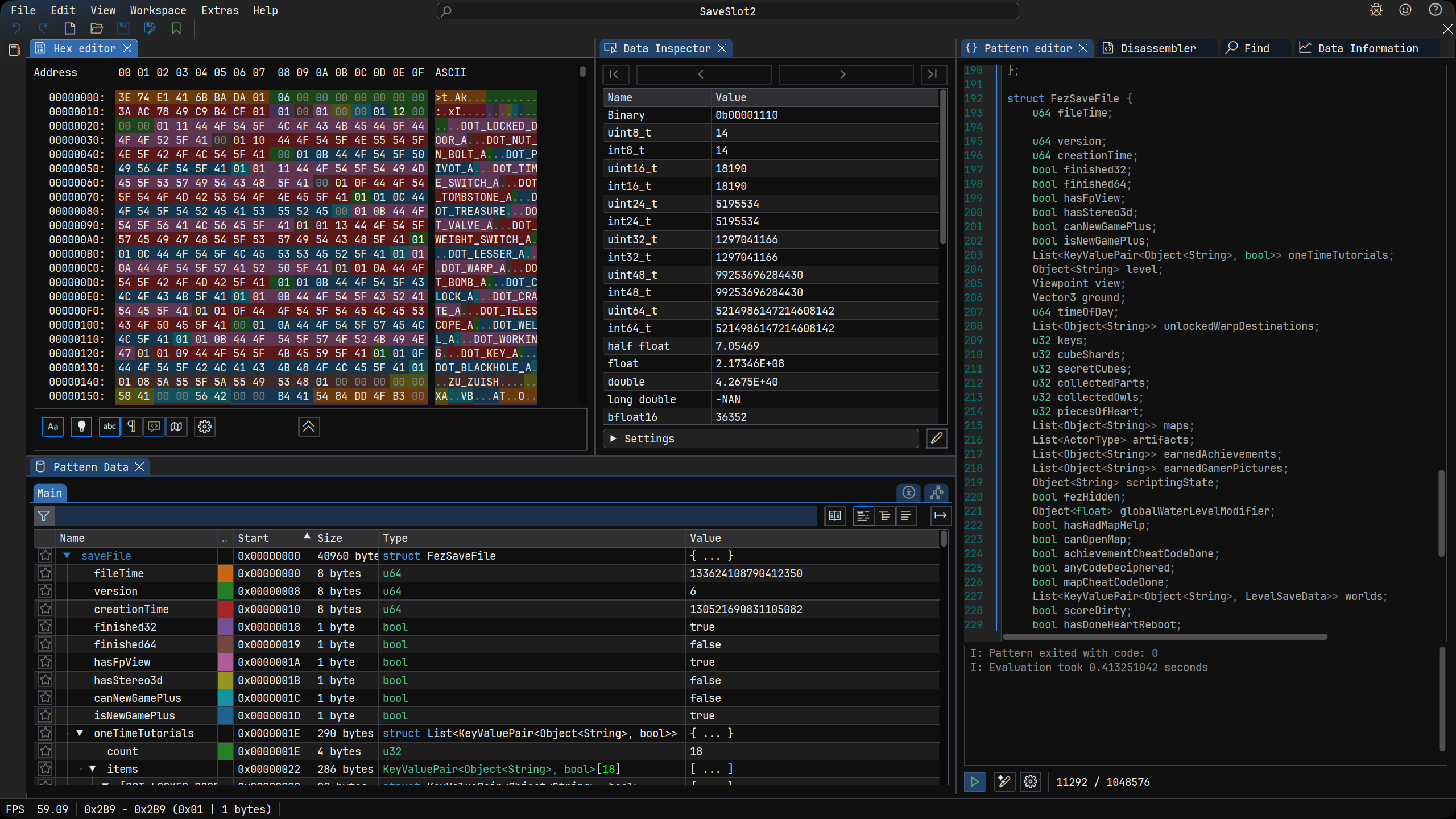Expand the Settings section in Data Inspector
Image resolution: width=1456 pixels, height=819 pixels.
pos(761,439)
